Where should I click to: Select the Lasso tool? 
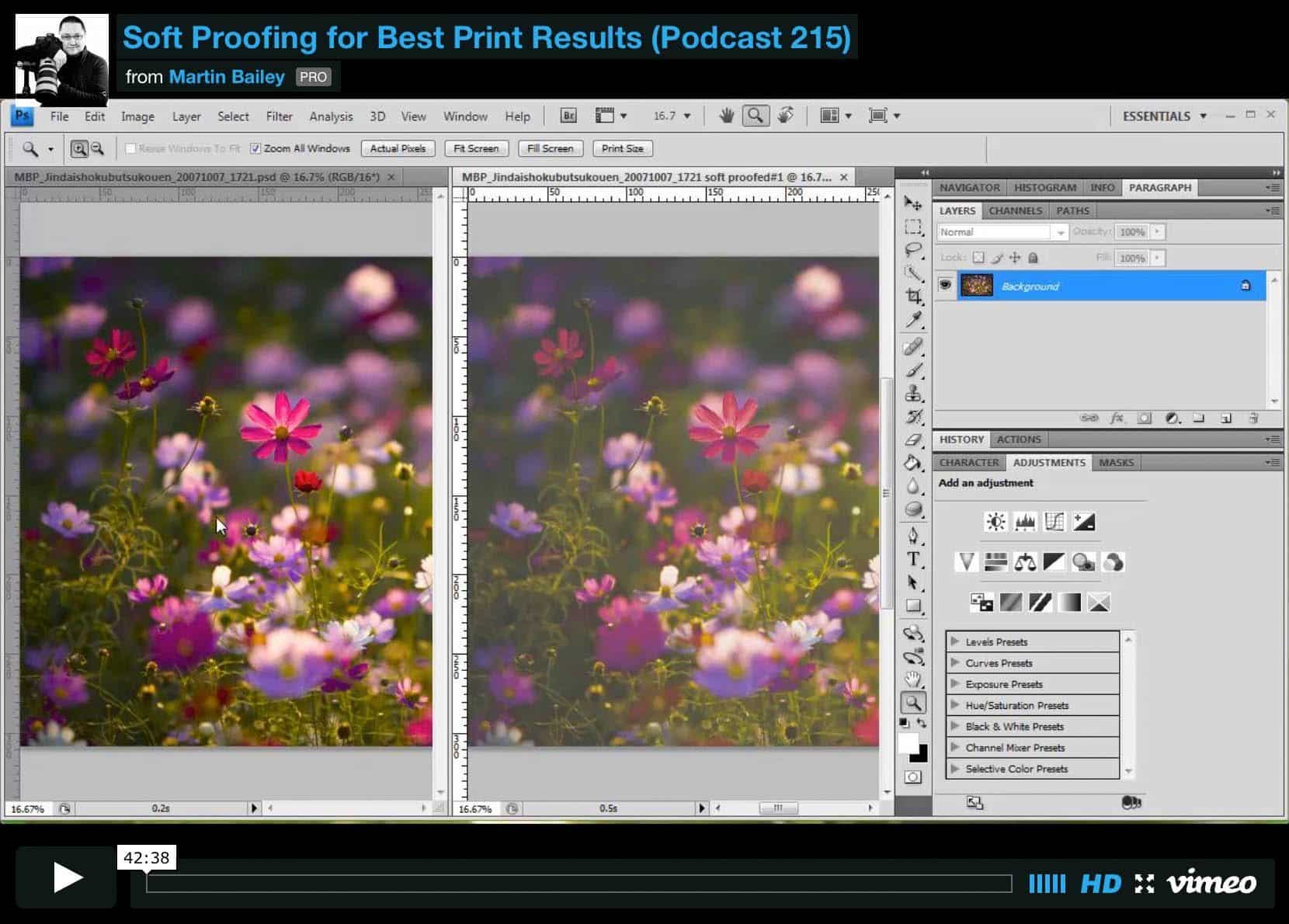coord(914,250)
